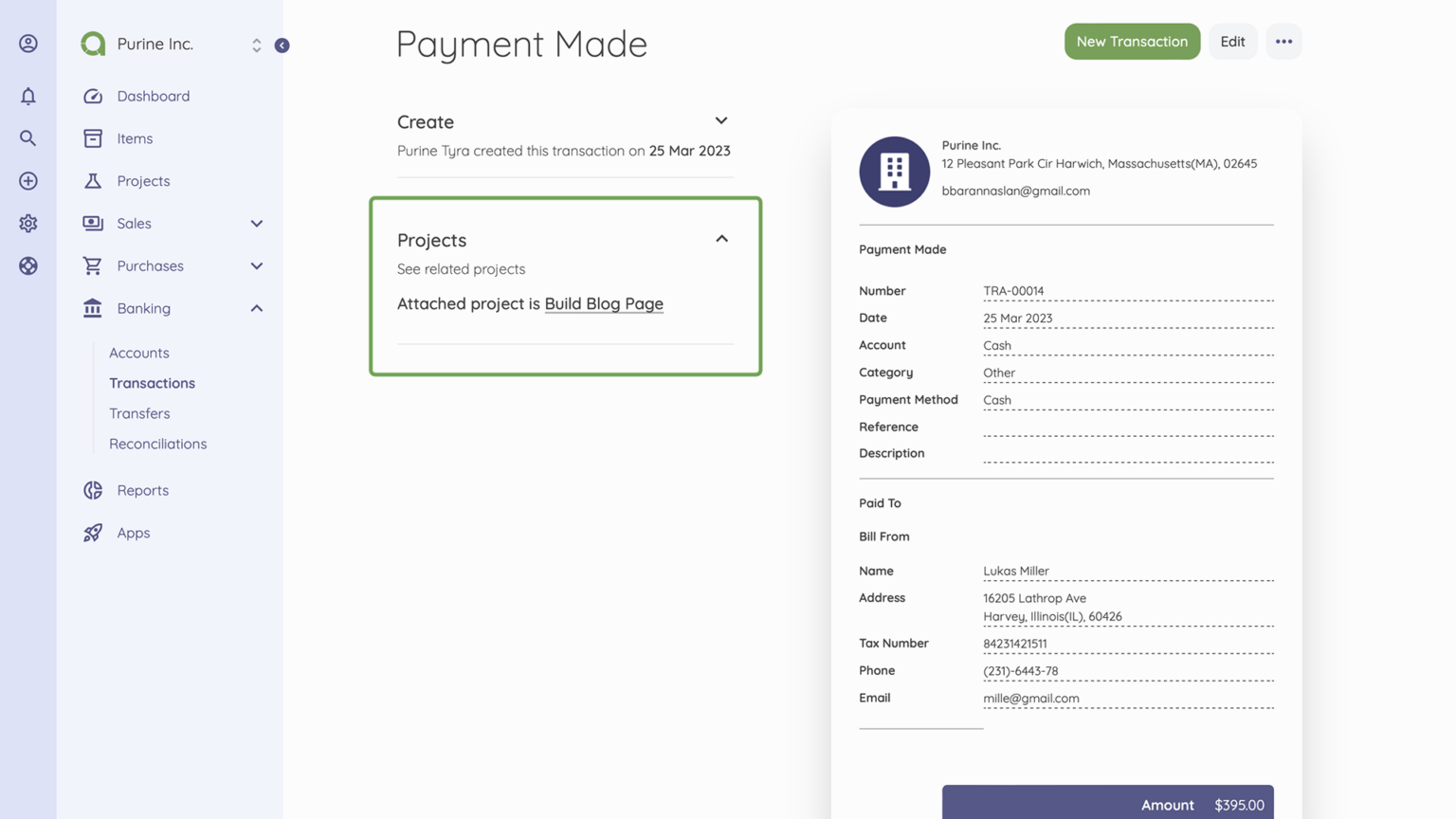Click the New Transaction button
The width and height of the screenshot is (1456, 819).
click(x=1132, y=41)
